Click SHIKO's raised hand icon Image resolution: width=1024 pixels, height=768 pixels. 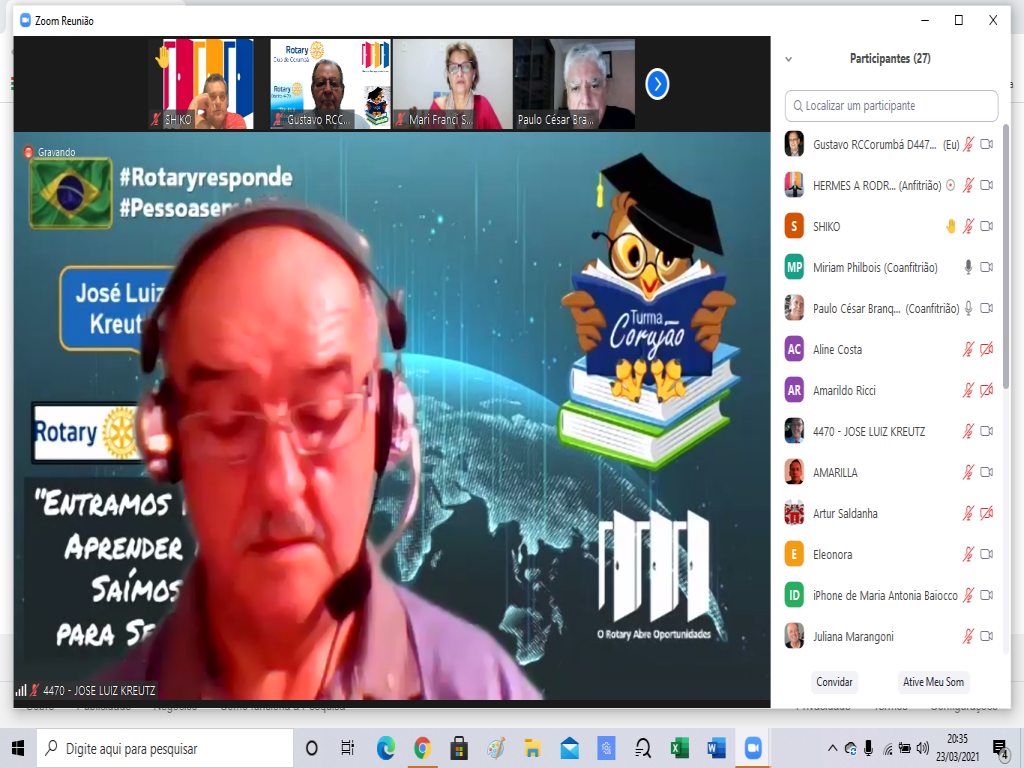(x=951, y=227)
